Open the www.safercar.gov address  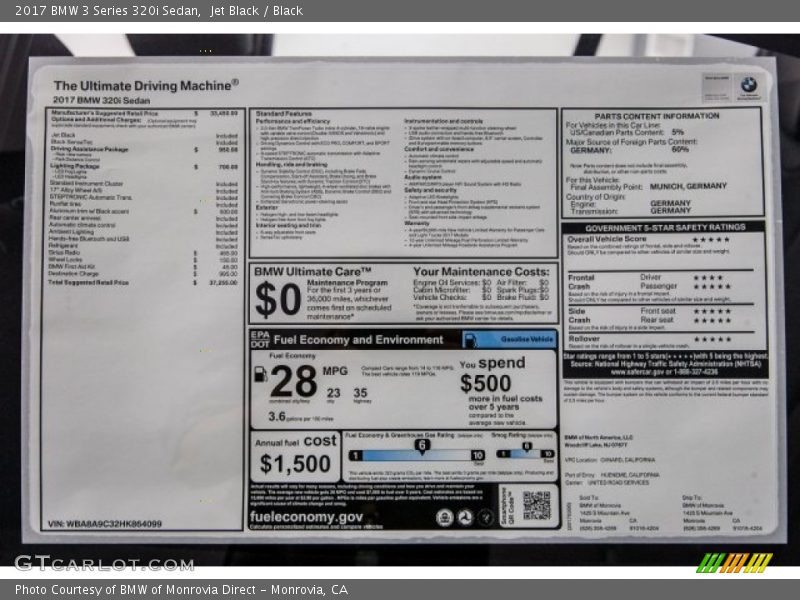665,372
